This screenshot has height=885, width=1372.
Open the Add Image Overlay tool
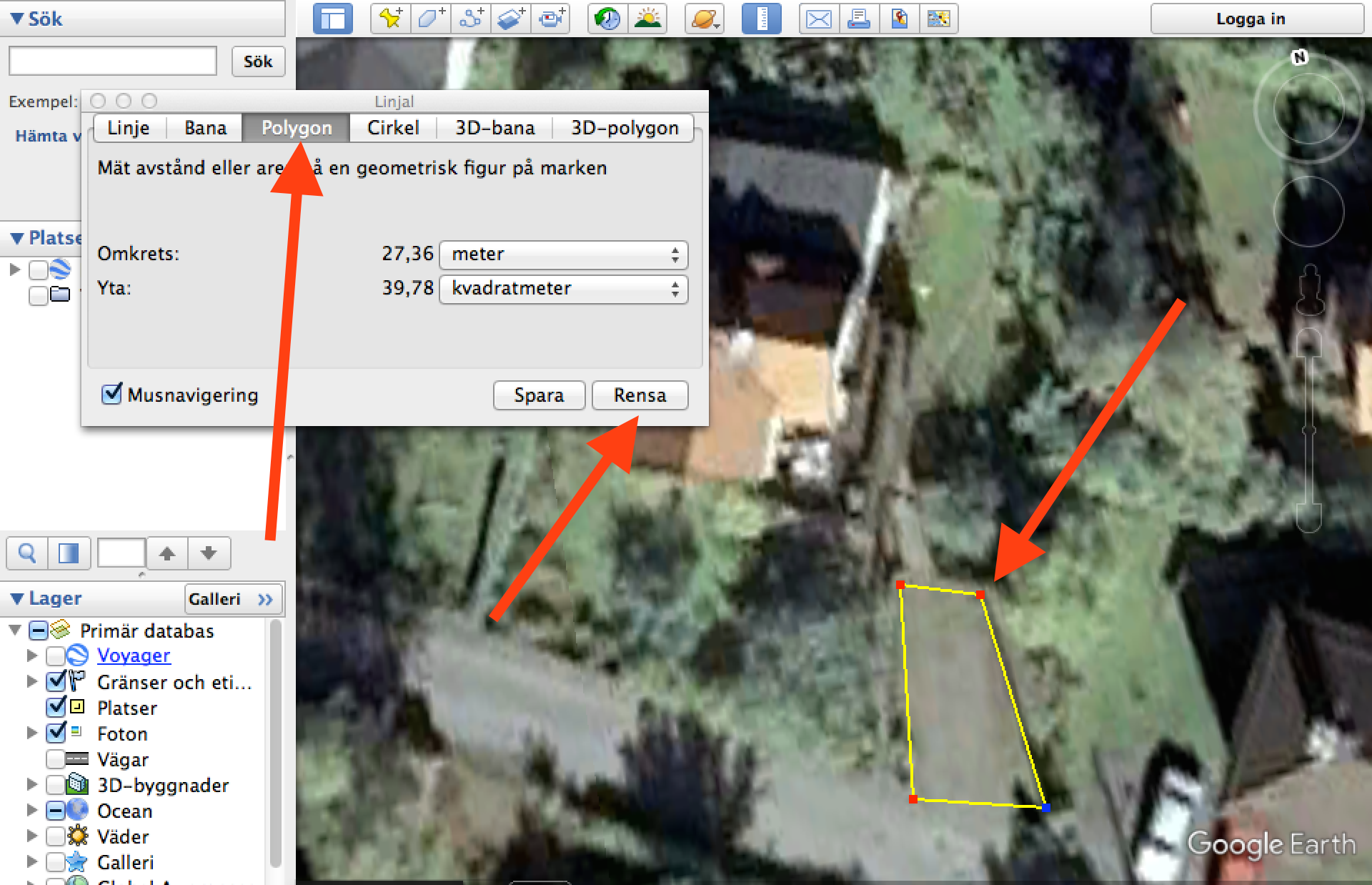(x=510, y=19)
